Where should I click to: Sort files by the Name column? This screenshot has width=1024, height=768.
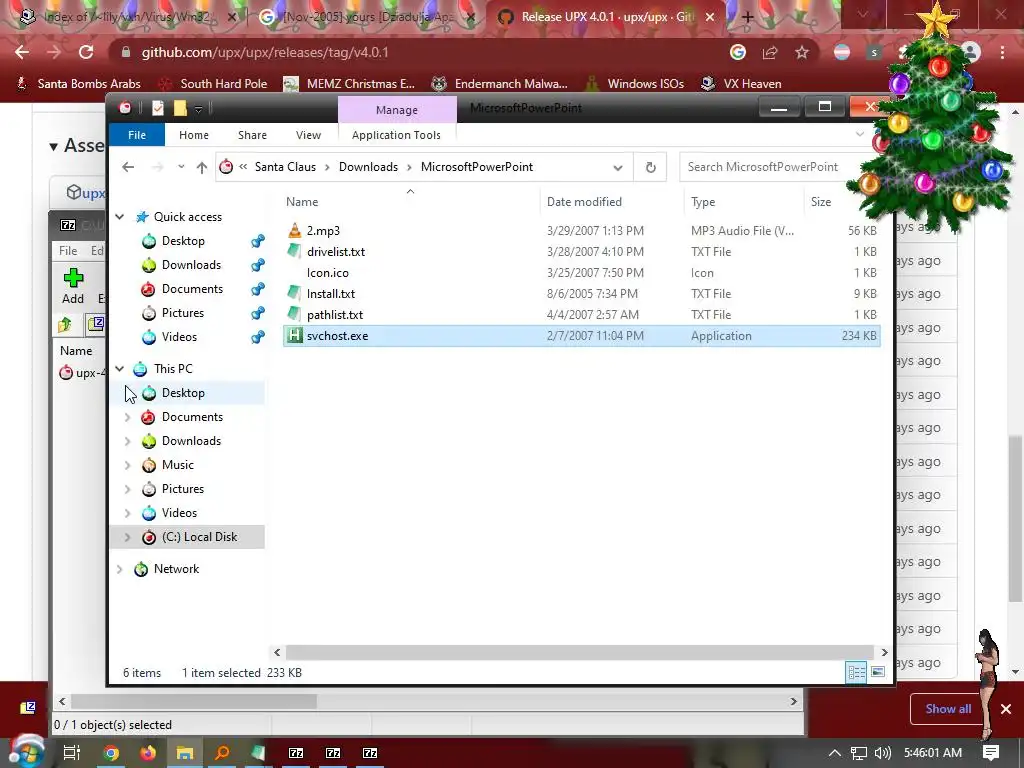coord(302,202)
